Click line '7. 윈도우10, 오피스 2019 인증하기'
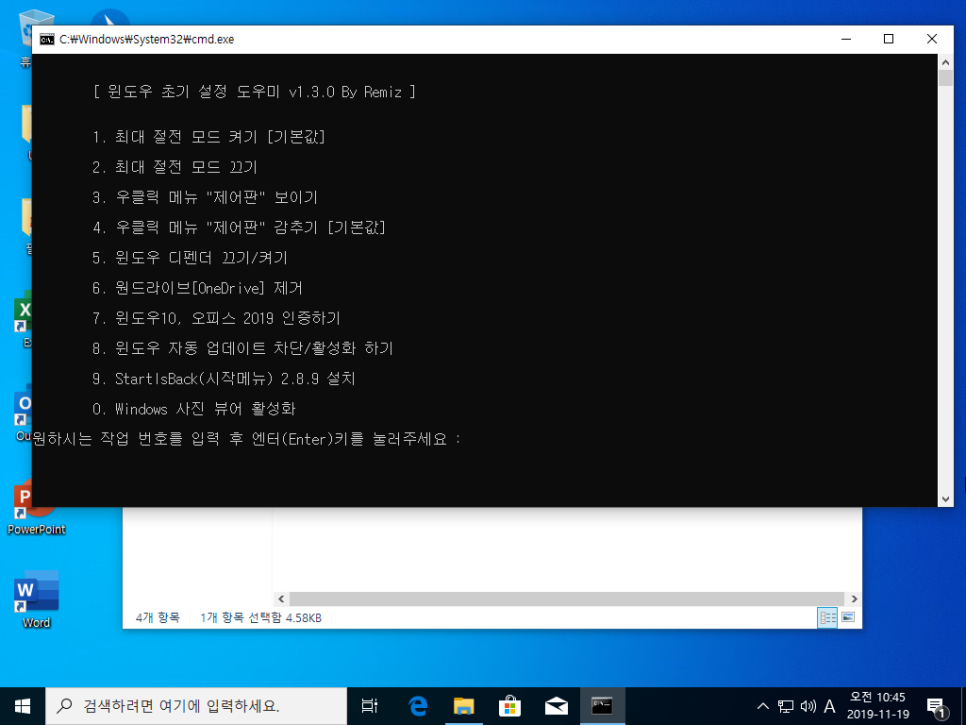This screenshot has width=966, height=725. pyautogui.click(x=216, y=318)
